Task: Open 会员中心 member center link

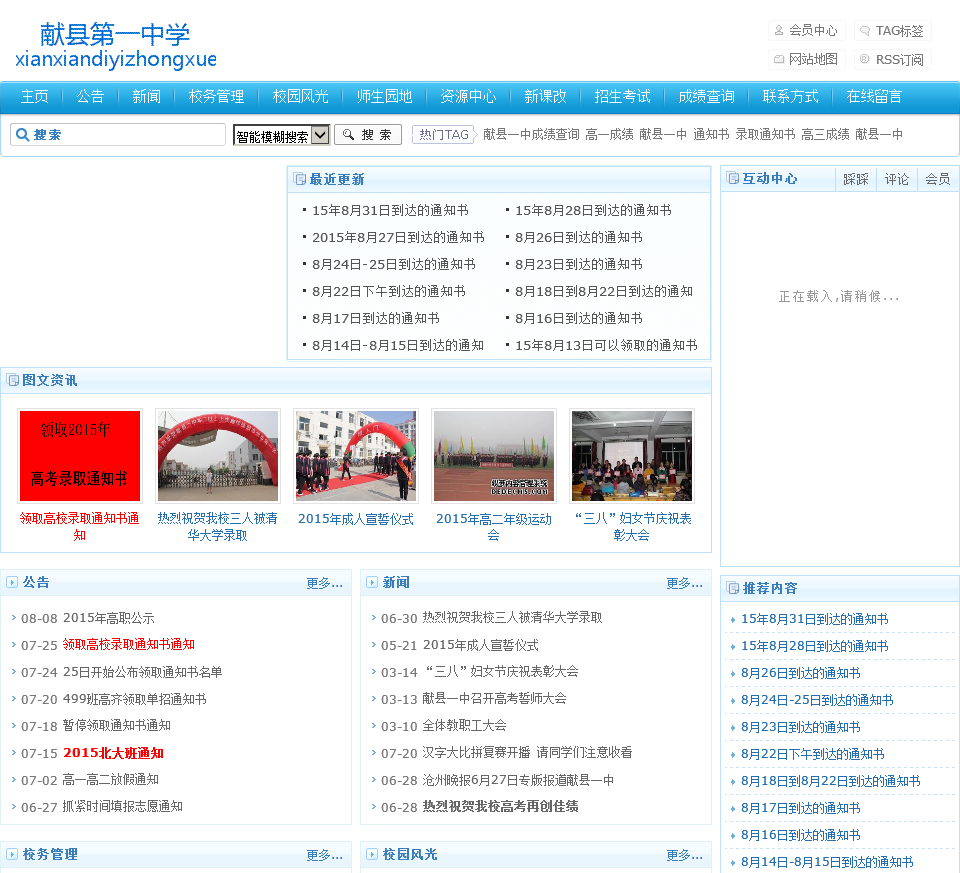Action: 806,30
